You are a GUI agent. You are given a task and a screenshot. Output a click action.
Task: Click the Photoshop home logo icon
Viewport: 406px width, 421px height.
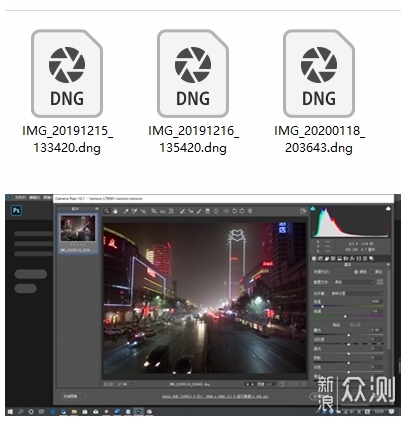click(x=16, y=211)
